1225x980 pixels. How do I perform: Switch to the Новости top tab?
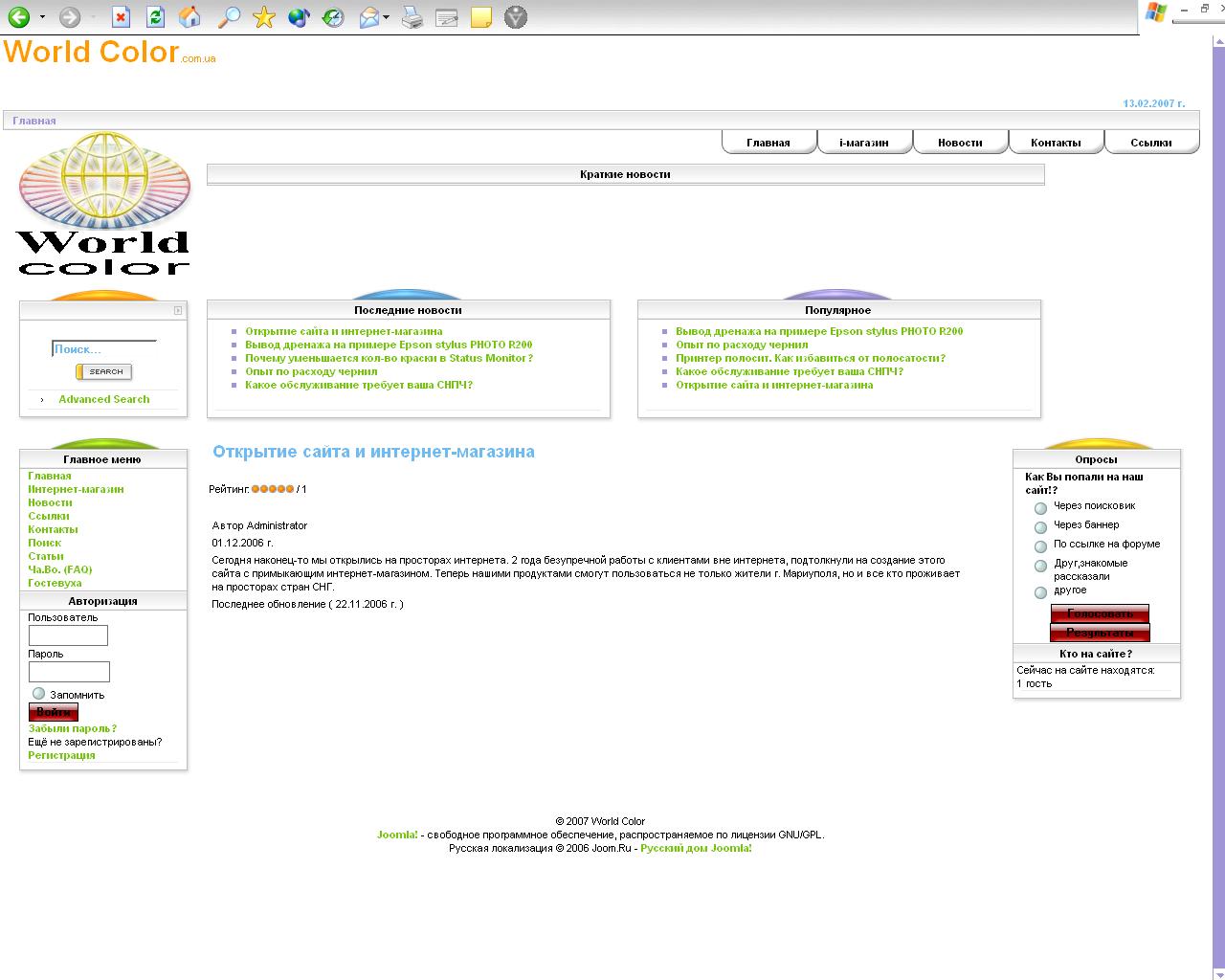(x=960, y=142)
